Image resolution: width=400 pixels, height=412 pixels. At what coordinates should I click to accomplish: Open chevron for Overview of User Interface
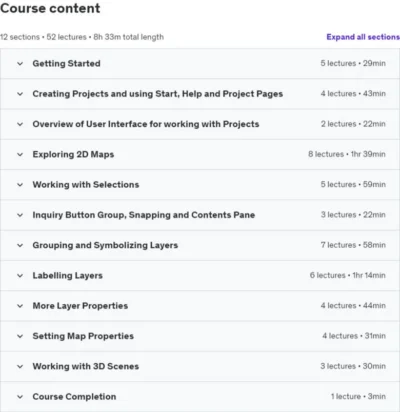20,124
